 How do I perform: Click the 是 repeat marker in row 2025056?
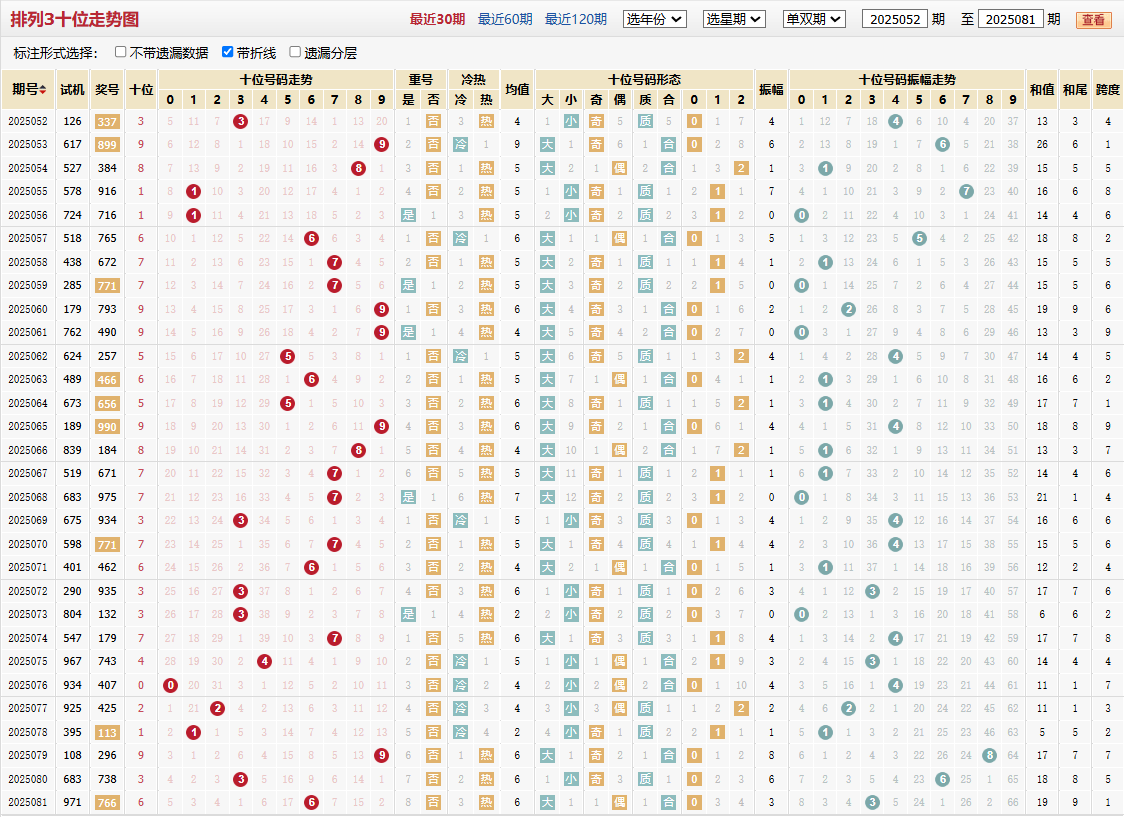click(408, 215)
